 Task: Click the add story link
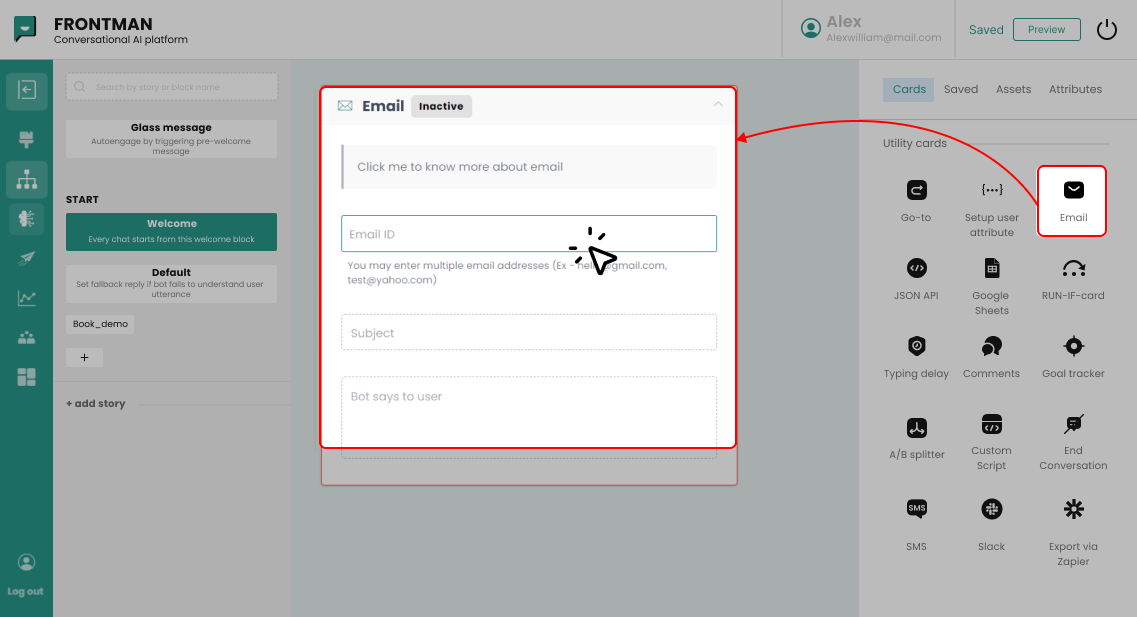(96, 404)
